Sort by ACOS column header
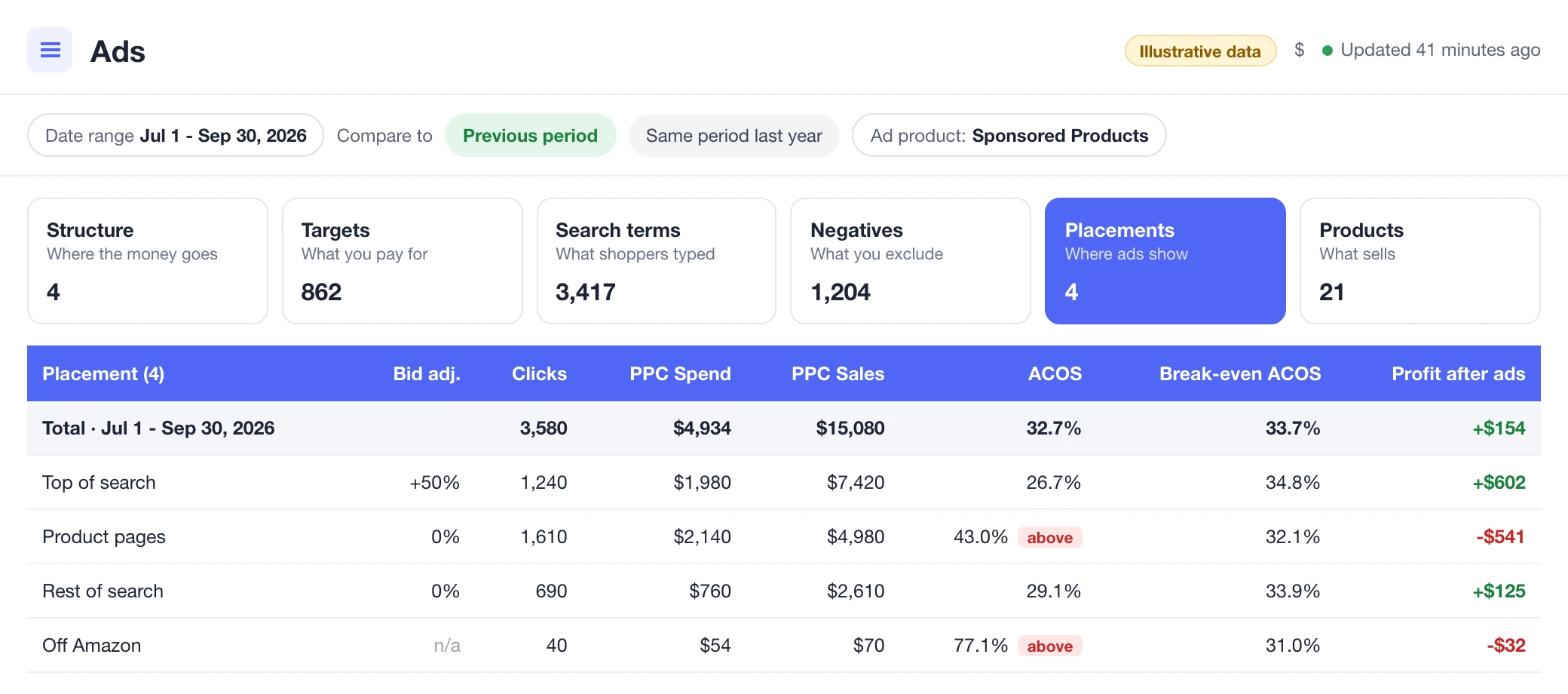The width and height of the screenshot is (1568, 694). (x=1055, y=373)
